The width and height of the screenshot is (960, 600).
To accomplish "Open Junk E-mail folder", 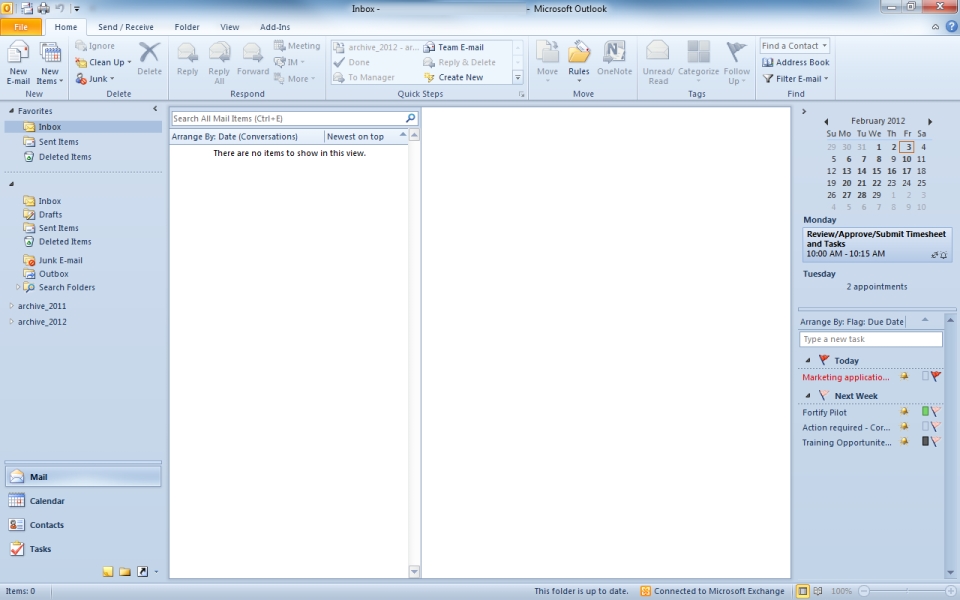I will coord(60,260).
